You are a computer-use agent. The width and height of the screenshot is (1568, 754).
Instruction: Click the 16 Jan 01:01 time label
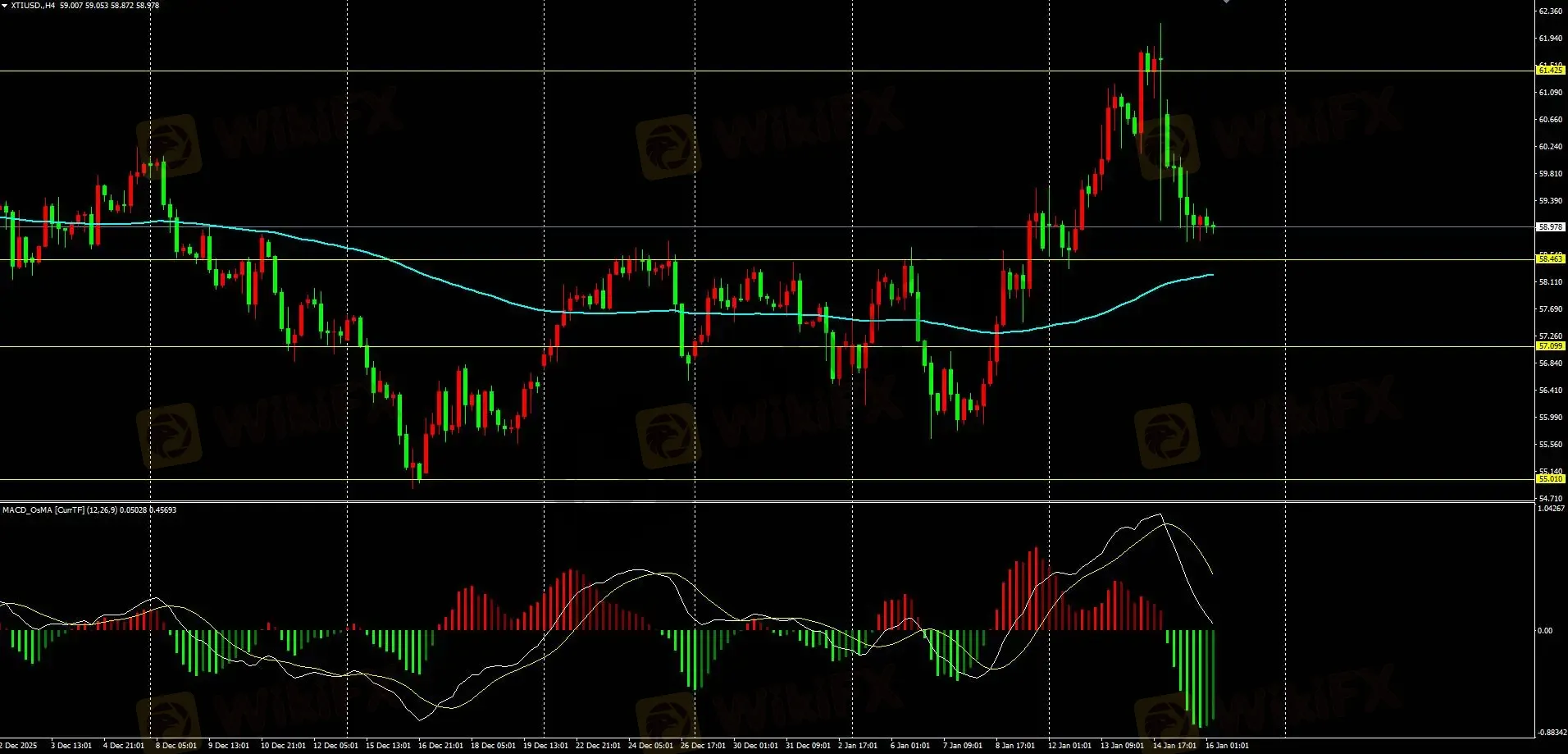[x=1227, y=746]
